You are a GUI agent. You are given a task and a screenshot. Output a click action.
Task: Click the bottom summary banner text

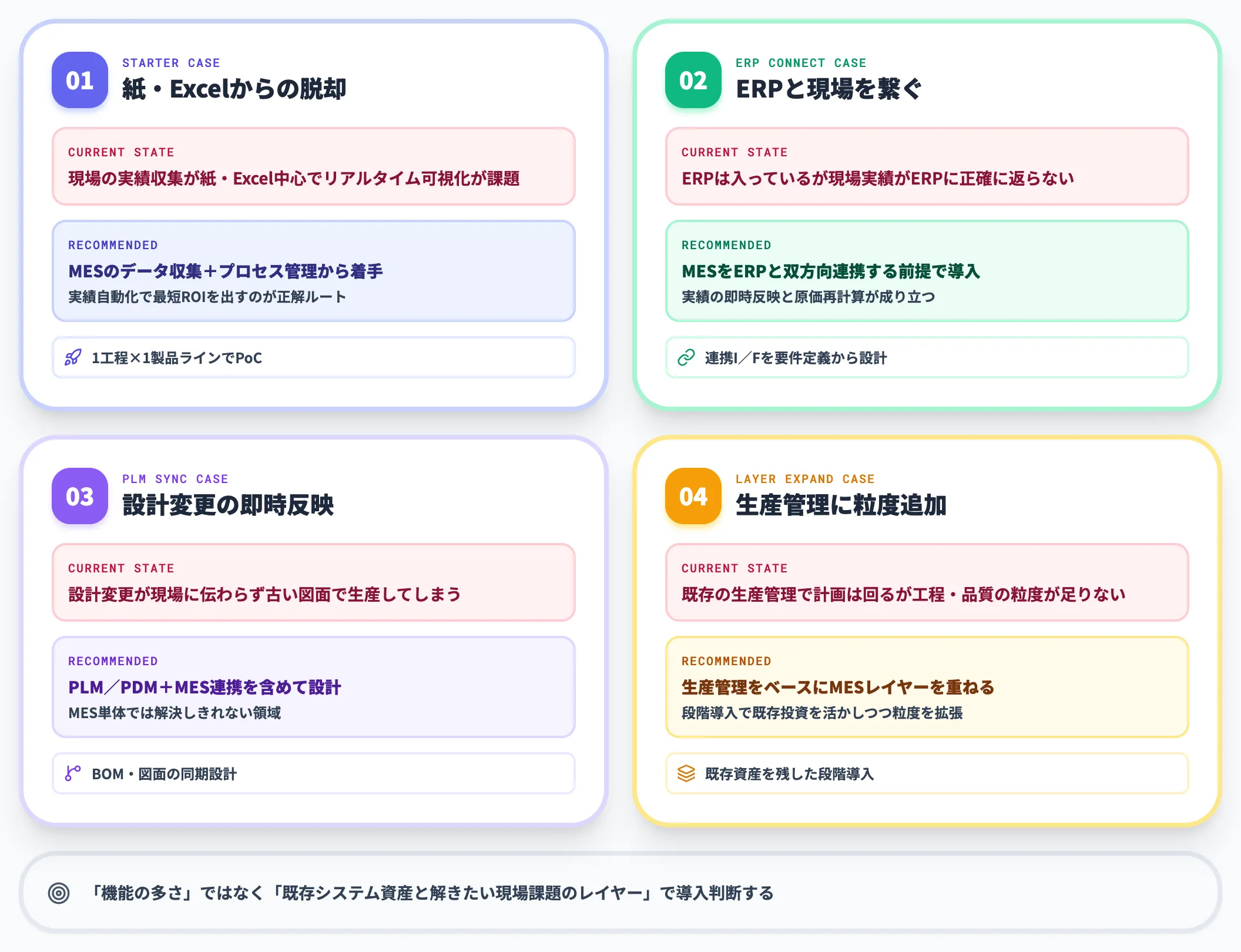point(433,893)
